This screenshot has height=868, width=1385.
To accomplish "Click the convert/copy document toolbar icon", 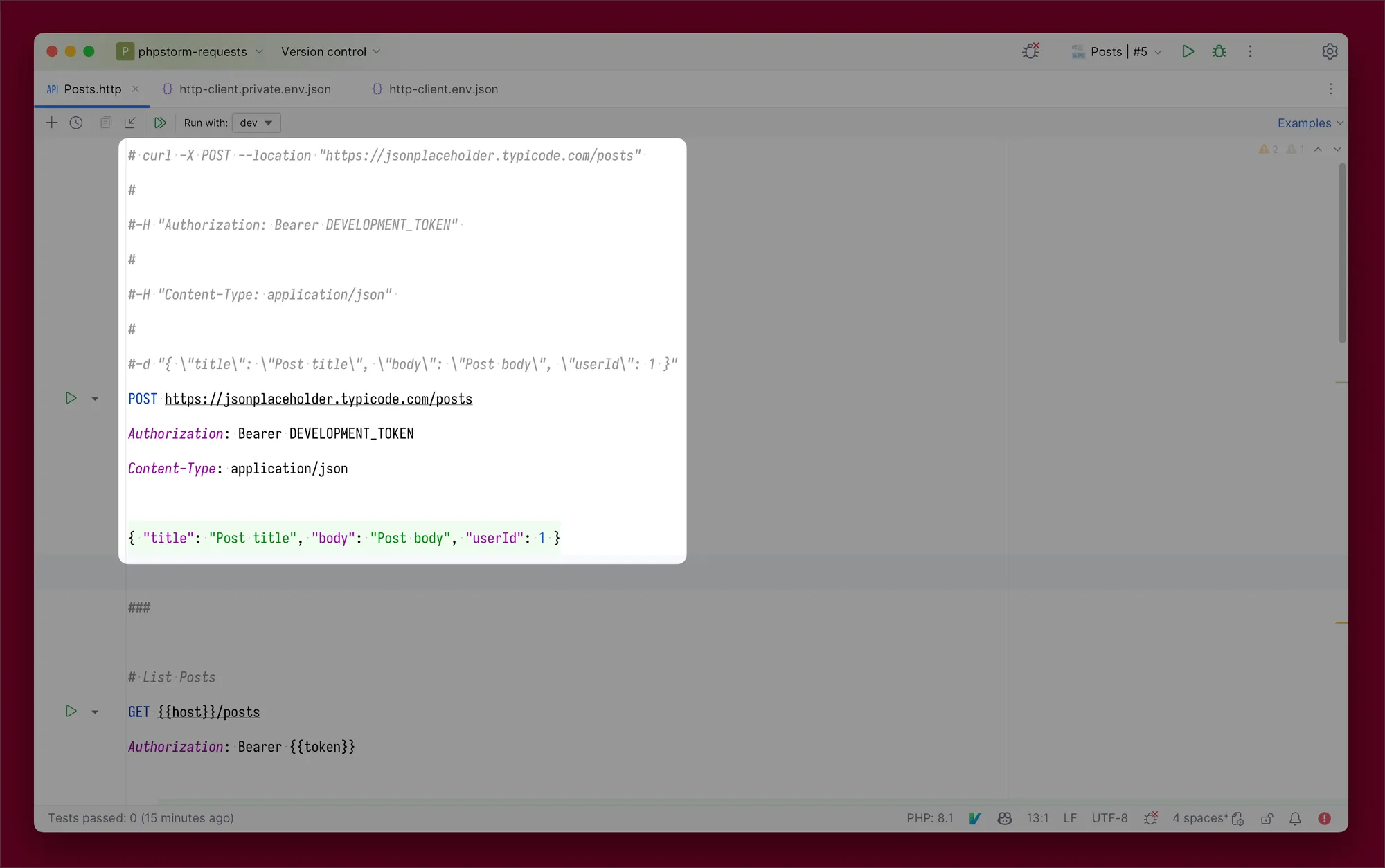I will (105, 123).
